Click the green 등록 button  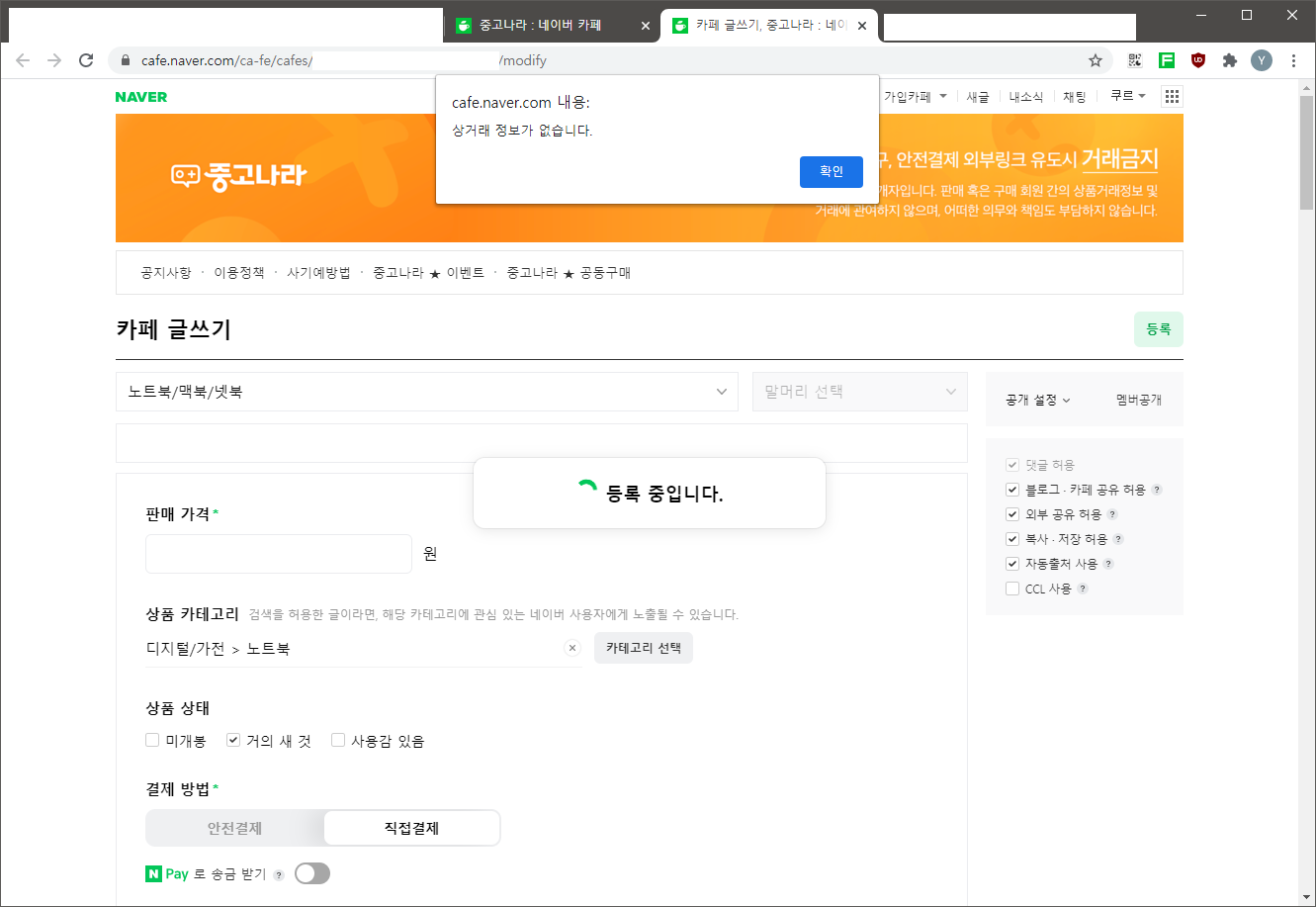coord(1159,329)
